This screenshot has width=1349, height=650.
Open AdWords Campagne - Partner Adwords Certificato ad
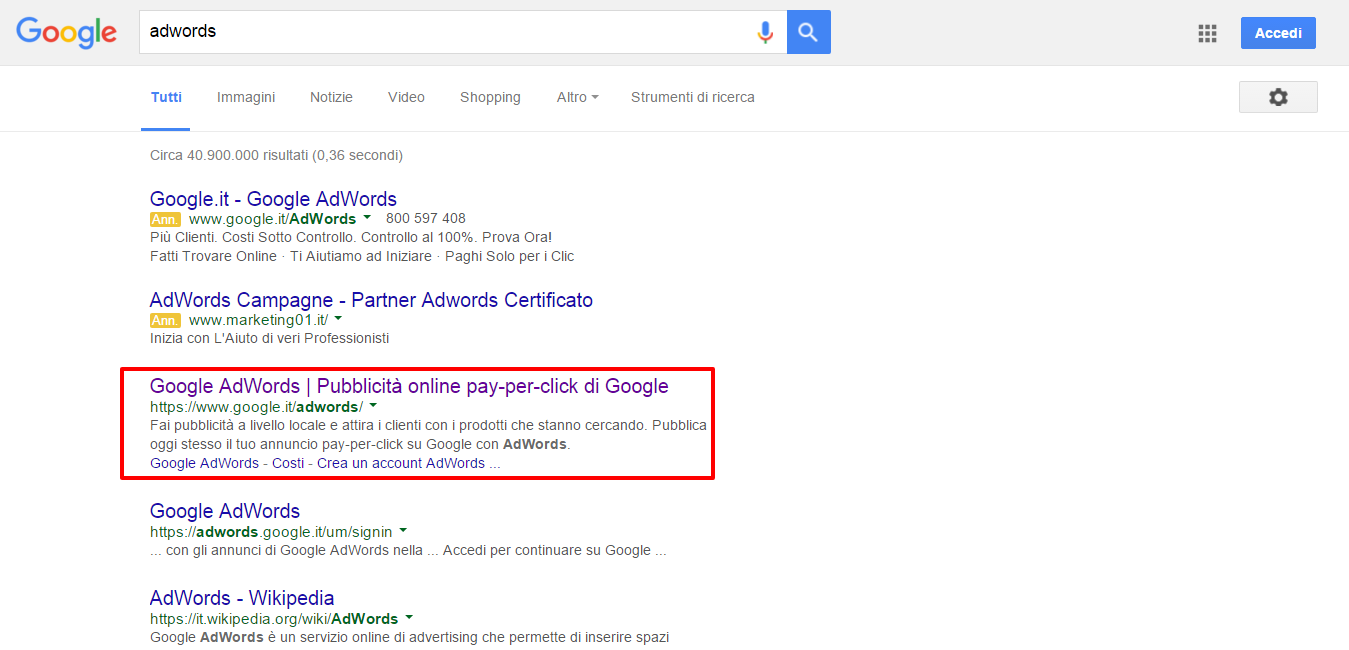371,300
